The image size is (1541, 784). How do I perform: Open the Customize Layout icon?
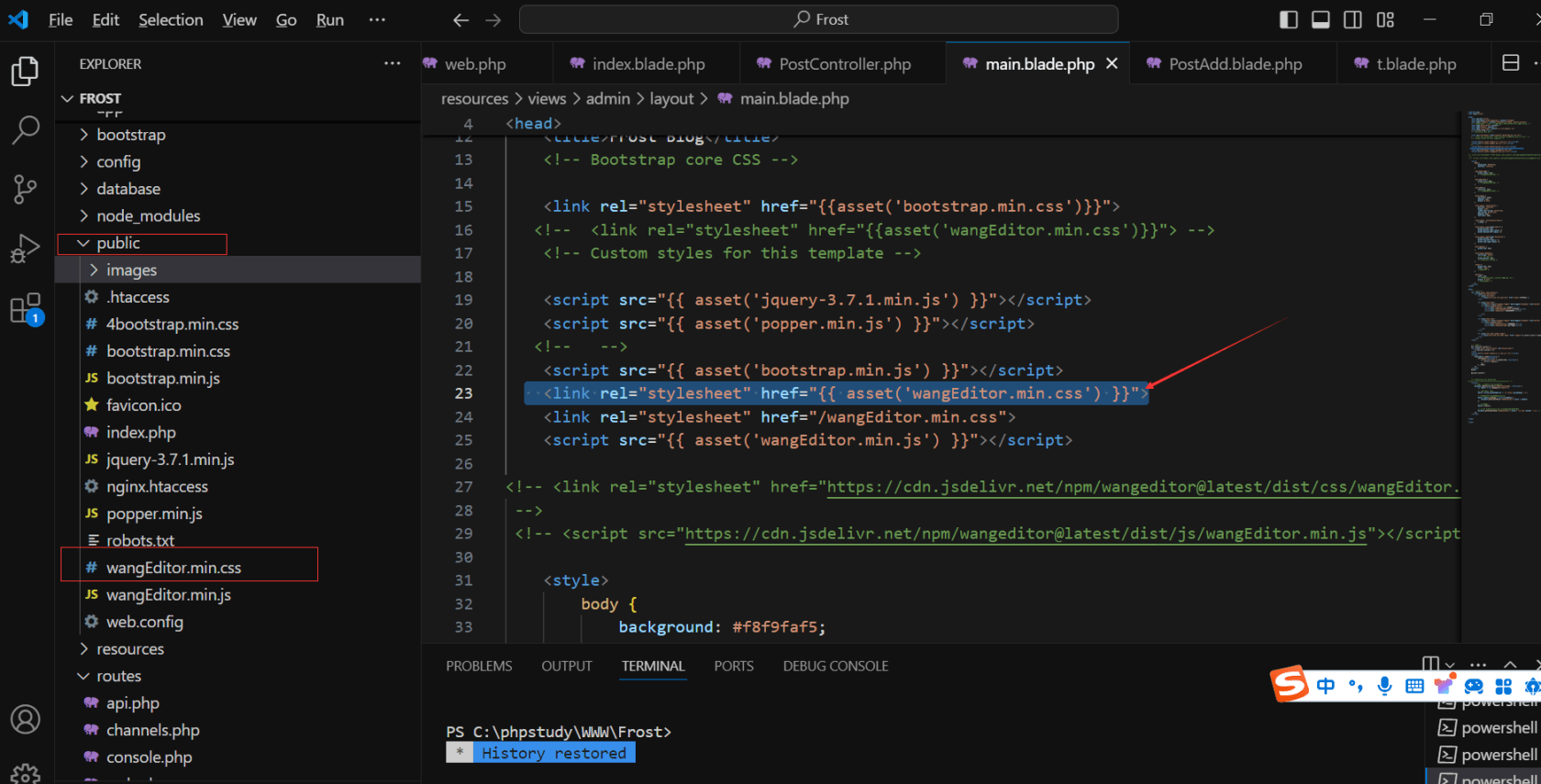pos(1385,19)
